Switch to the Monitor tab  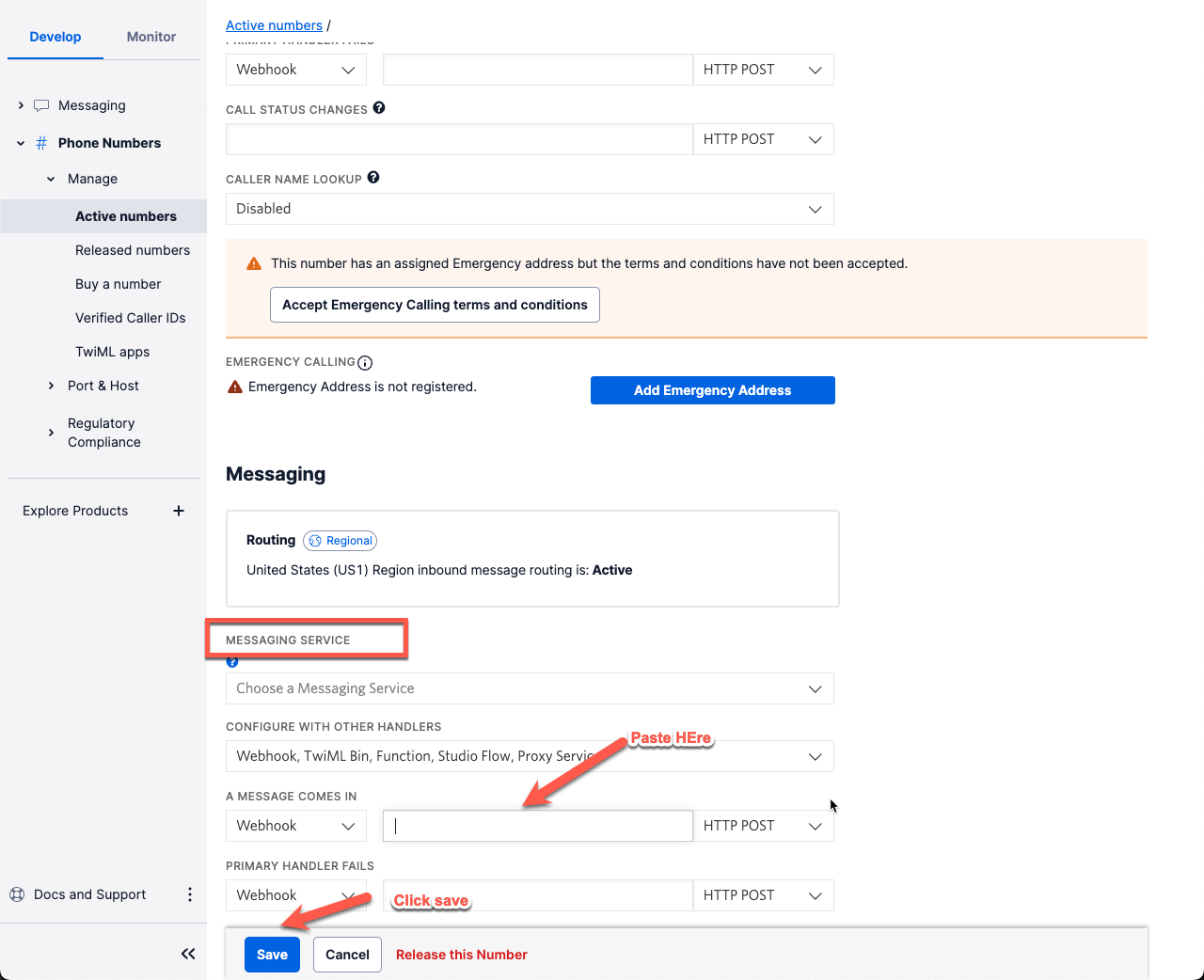tap(151, 37)
